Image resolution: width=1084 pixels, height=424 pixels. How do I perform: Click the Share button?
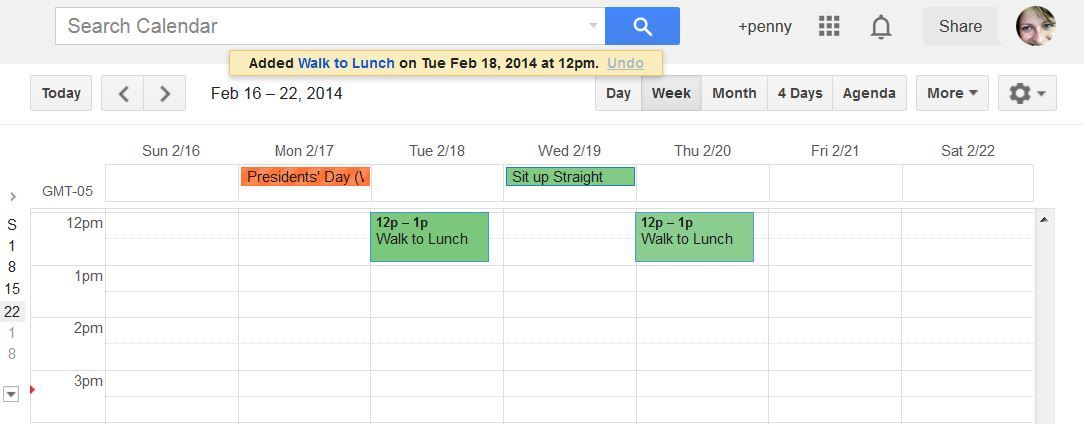(x=960, y=26)
